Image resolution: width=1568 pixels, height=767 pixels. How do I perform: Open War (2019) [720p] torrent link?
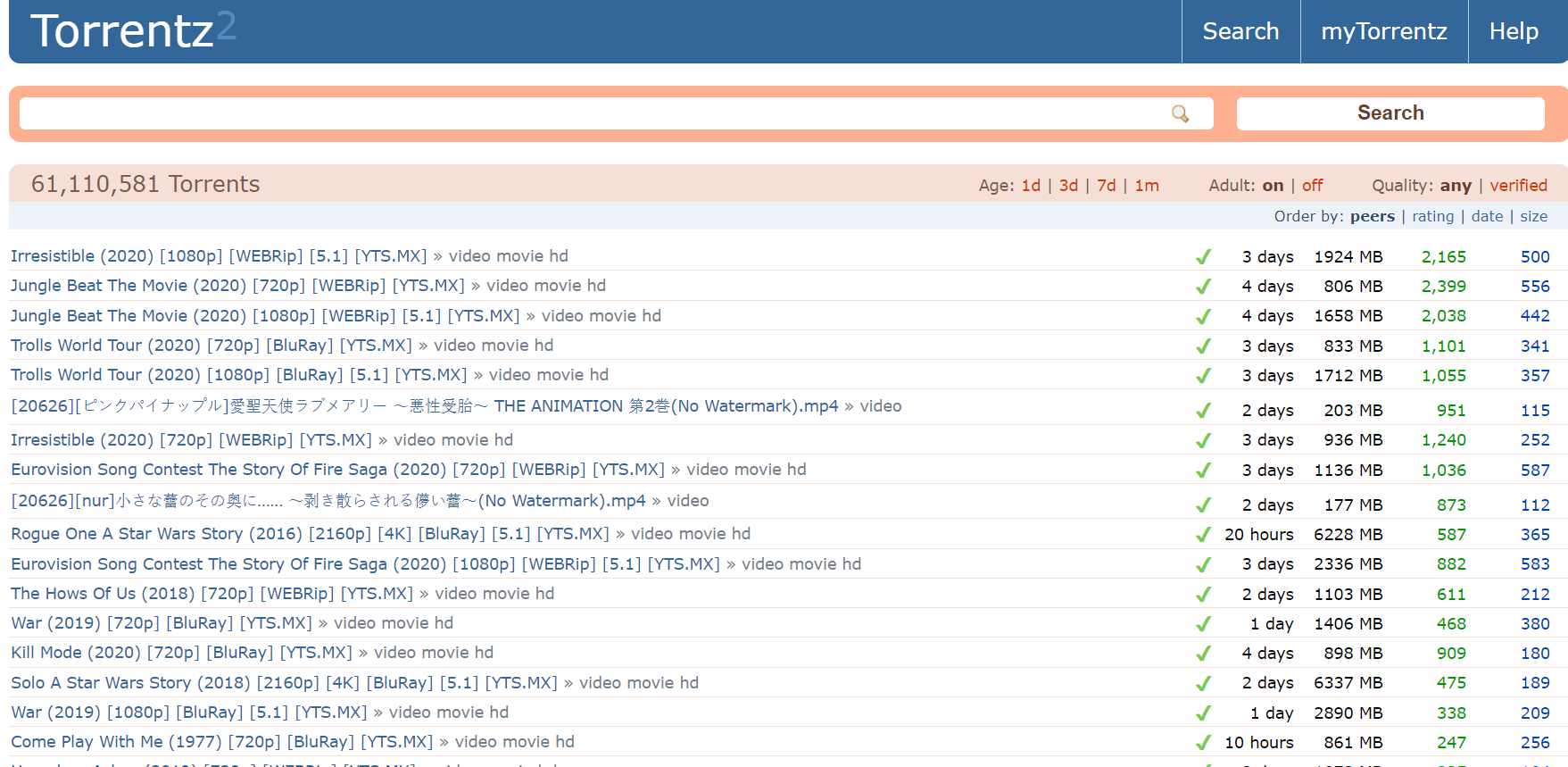[162, 623]
